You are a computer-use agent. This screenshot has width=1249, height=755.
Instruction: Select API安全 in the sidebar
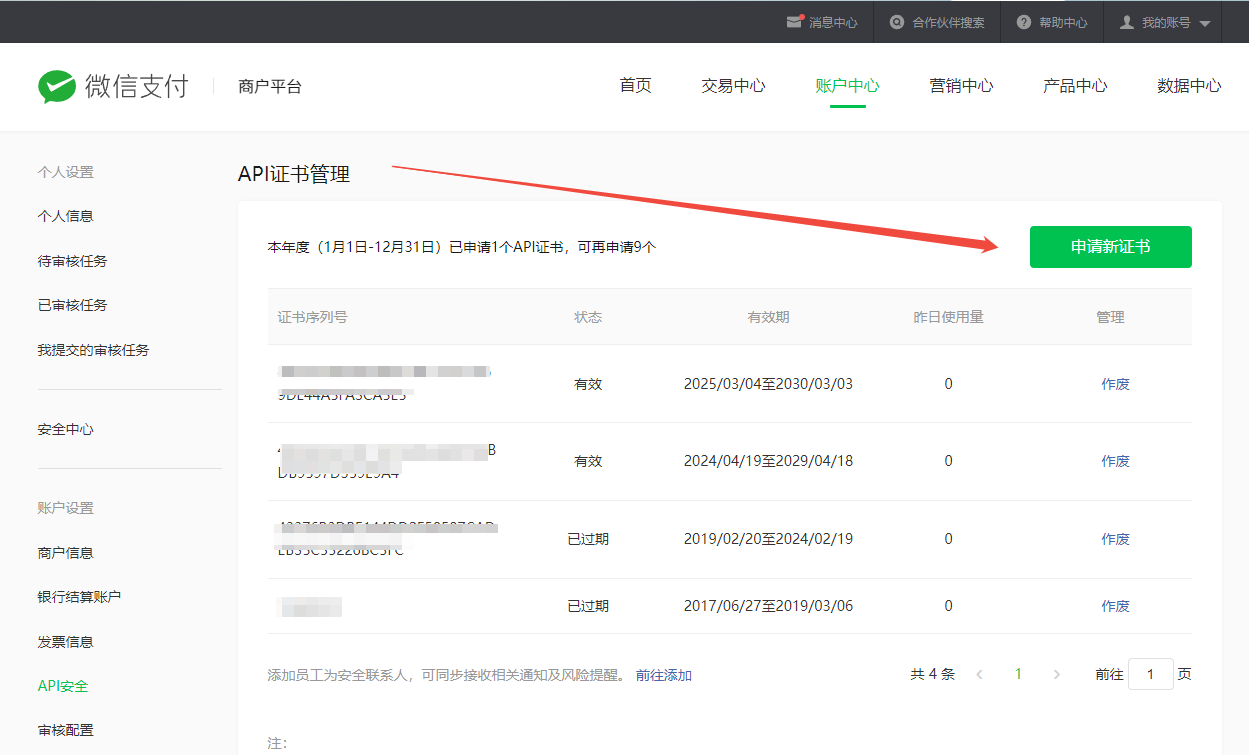coord(63,686)
